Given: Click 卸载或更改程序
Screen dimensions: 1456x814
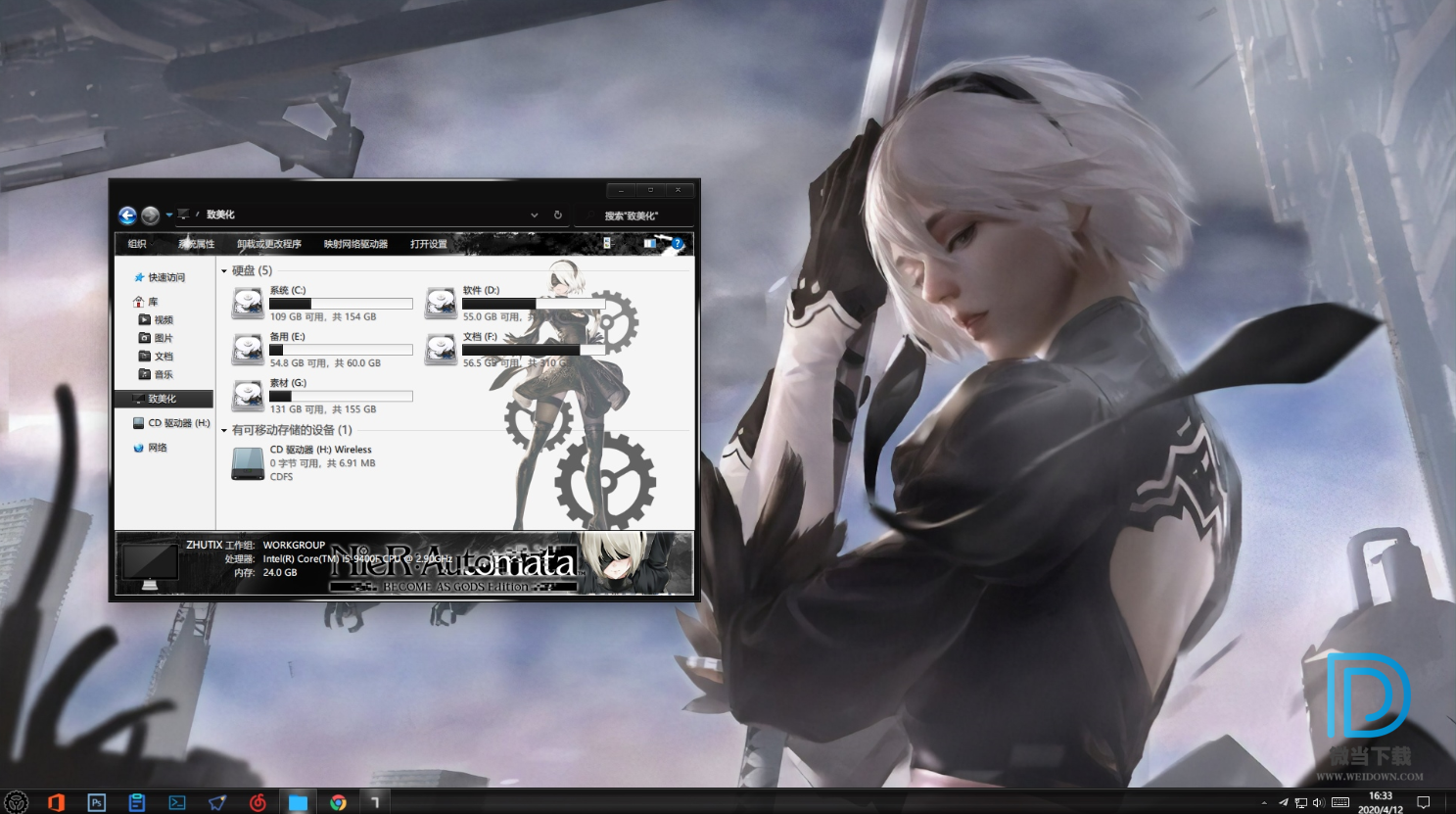Looking at the screenshot, I should [x=269, y=244].
